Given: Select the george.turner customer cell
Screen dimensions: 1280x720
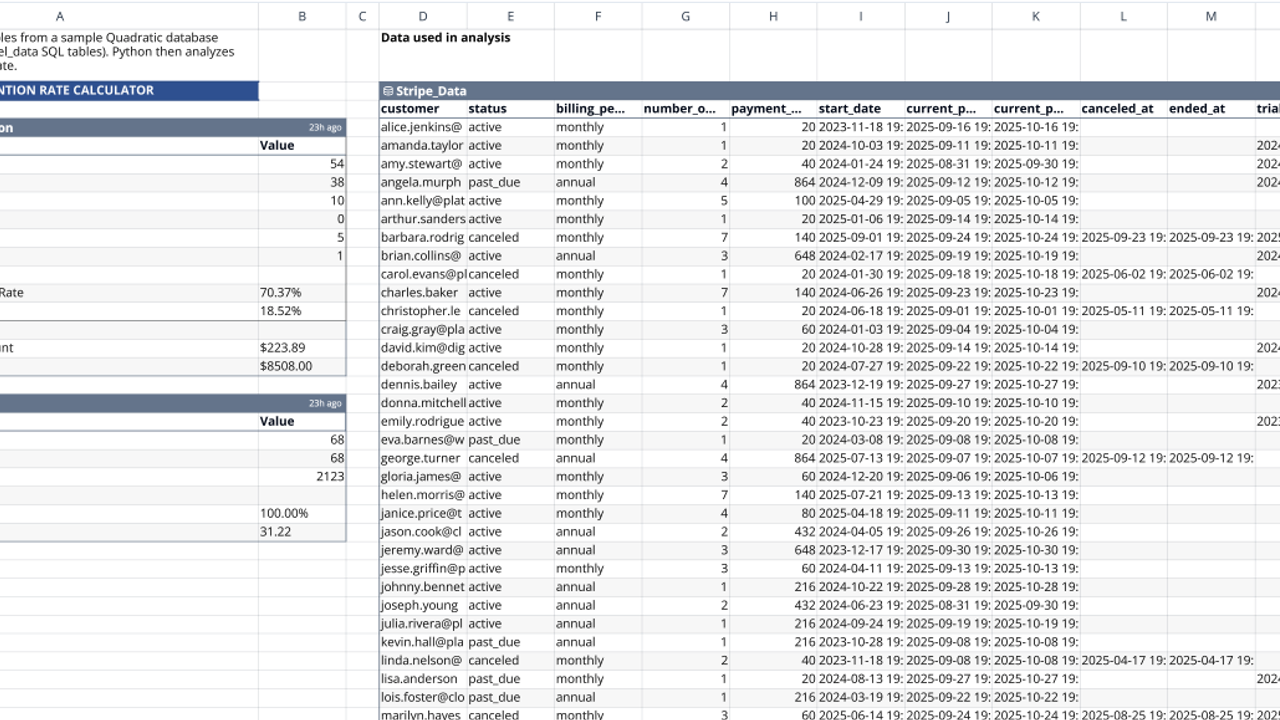Looking at the screenshot, I should [x=423, y=458].
